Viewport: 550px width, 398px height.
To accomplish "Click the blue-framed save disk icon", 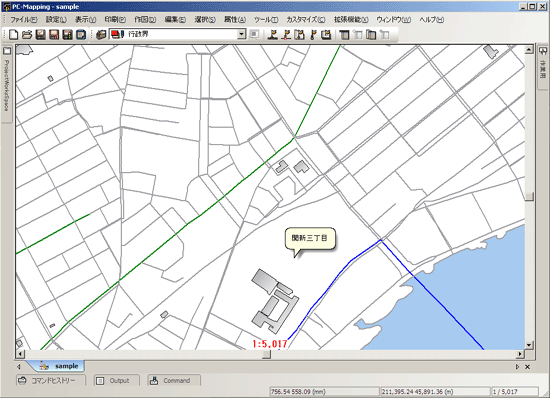I will coord(81,34).
